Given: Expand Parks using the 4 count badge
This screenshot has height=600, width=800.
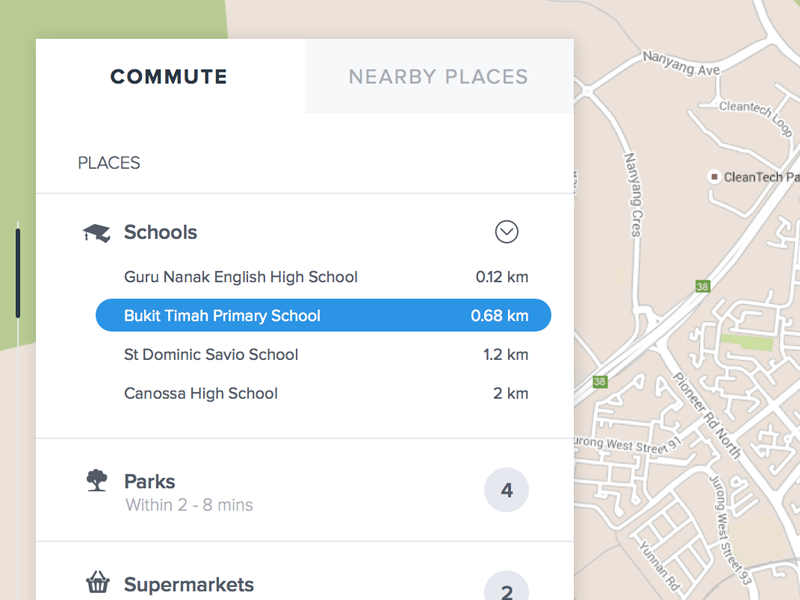Looking at the screenshot, I should tap(506, 491).
